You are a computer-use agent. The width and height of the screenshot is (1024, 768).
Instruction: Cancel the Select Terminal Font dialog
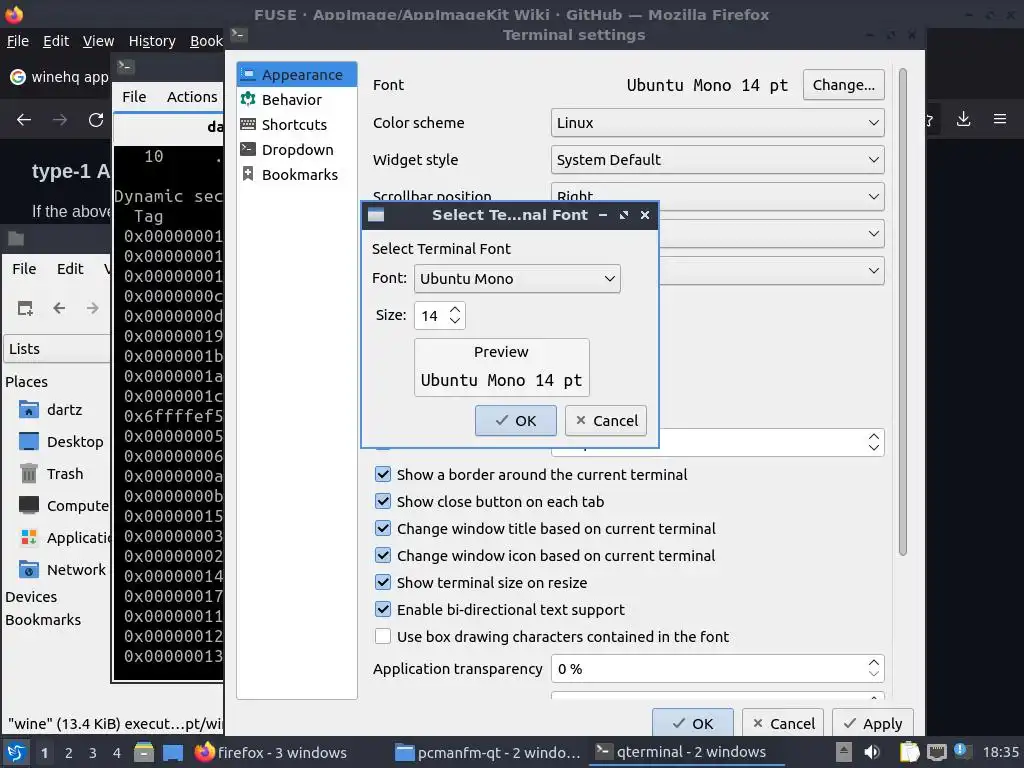(605, 421)
